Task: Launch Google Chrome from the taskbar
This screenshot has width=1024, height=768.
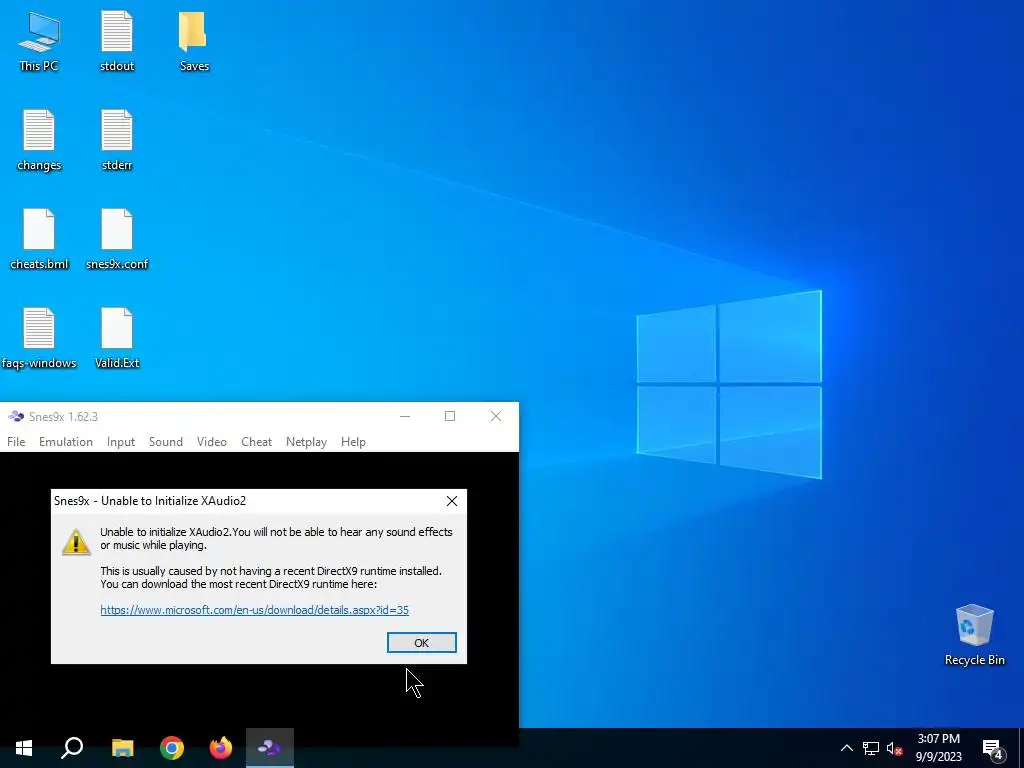Action: [x=172, y=748]
